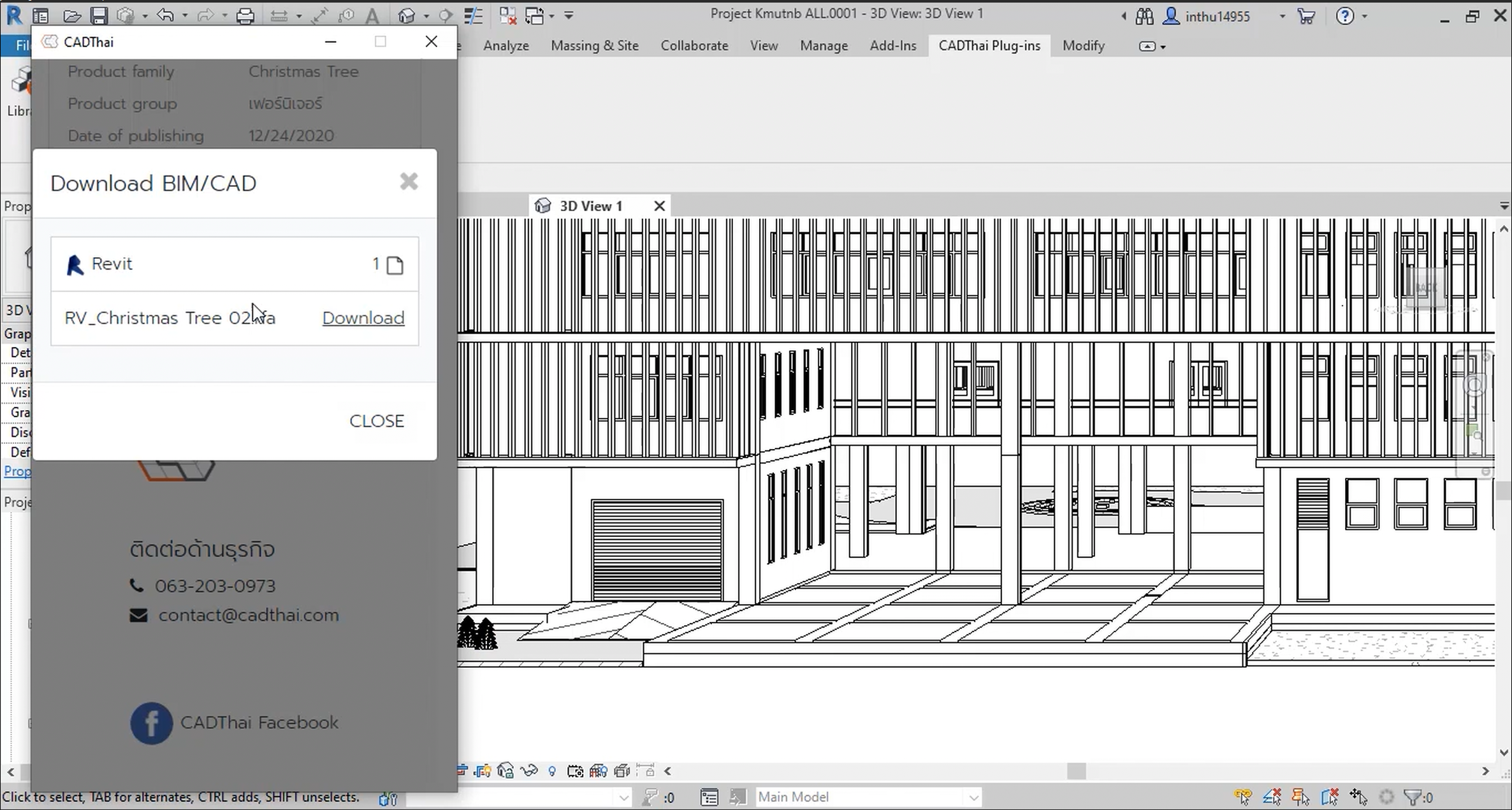Image resolution: width=1512 pixels, height=810 pixels.
Task: Click the ViewCube in 3D view
Action: pos(1425,288)
